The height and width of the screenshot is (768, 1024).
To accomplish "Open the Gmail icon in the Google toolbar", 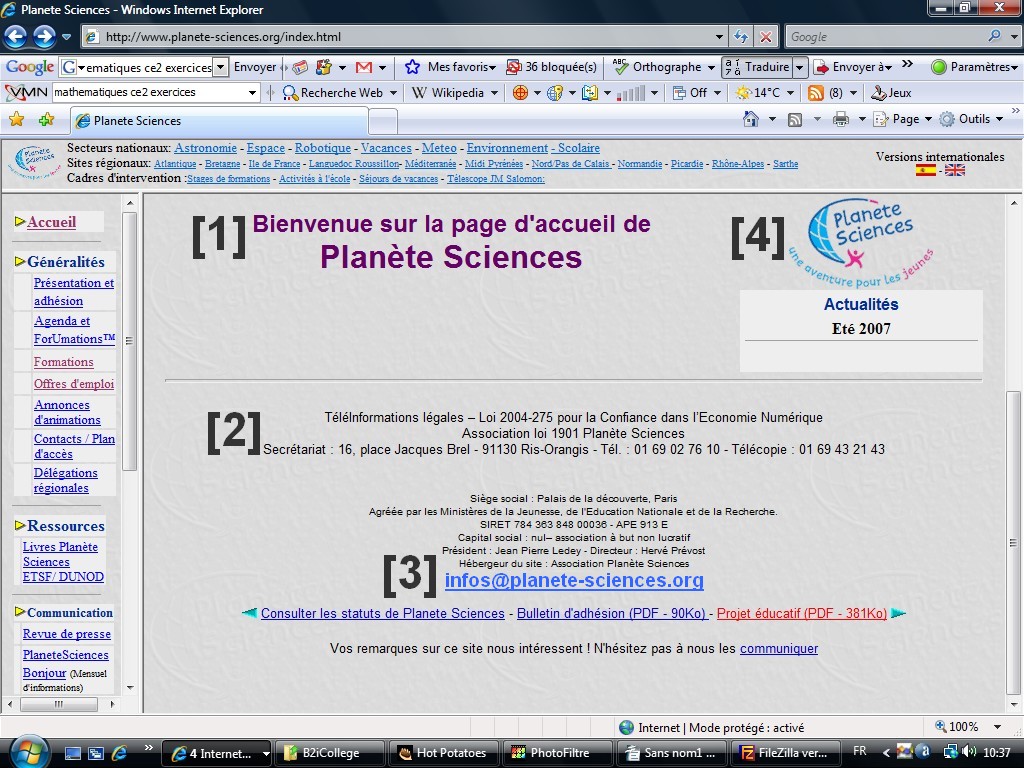I will tap(364, 67).
